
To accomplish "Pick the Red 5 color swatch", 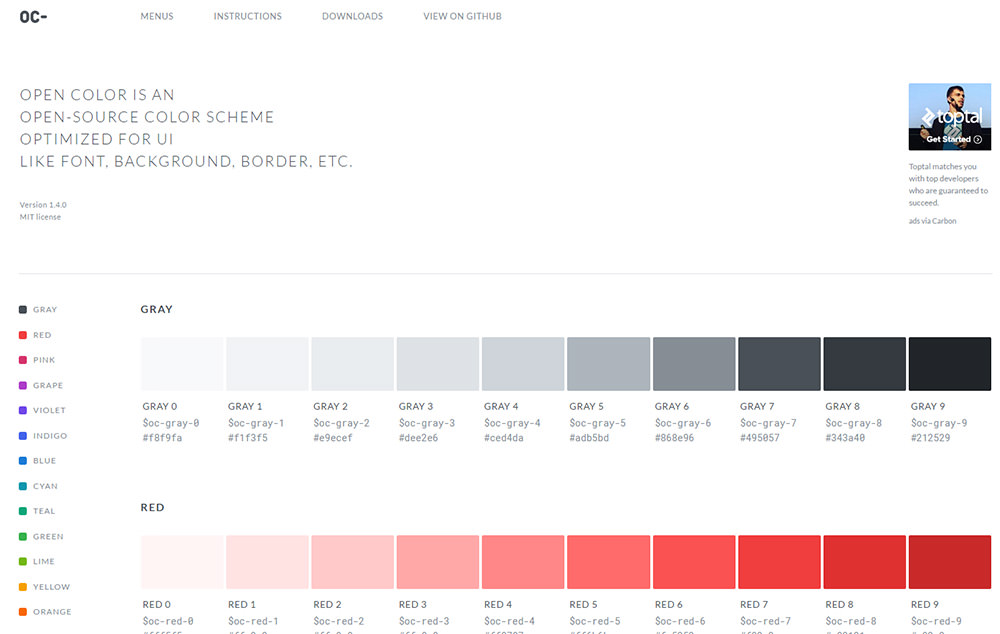I will [608, 562].
